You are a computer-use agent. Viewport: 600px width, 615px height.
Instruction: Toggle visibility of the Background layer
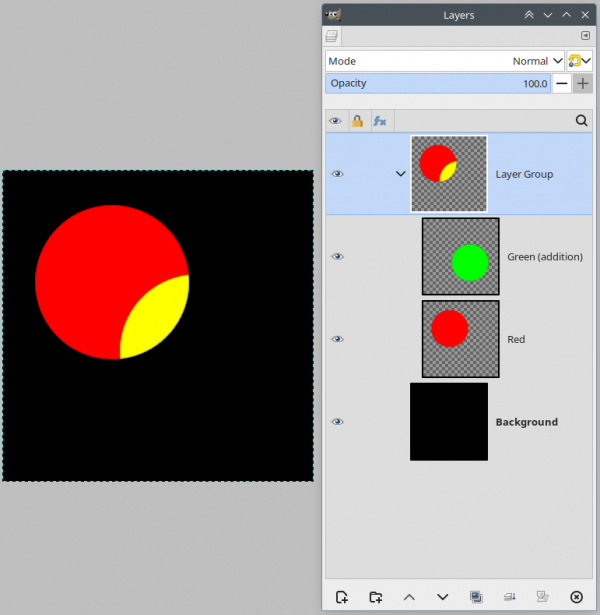pyautogui.click(x=337, y=422)
